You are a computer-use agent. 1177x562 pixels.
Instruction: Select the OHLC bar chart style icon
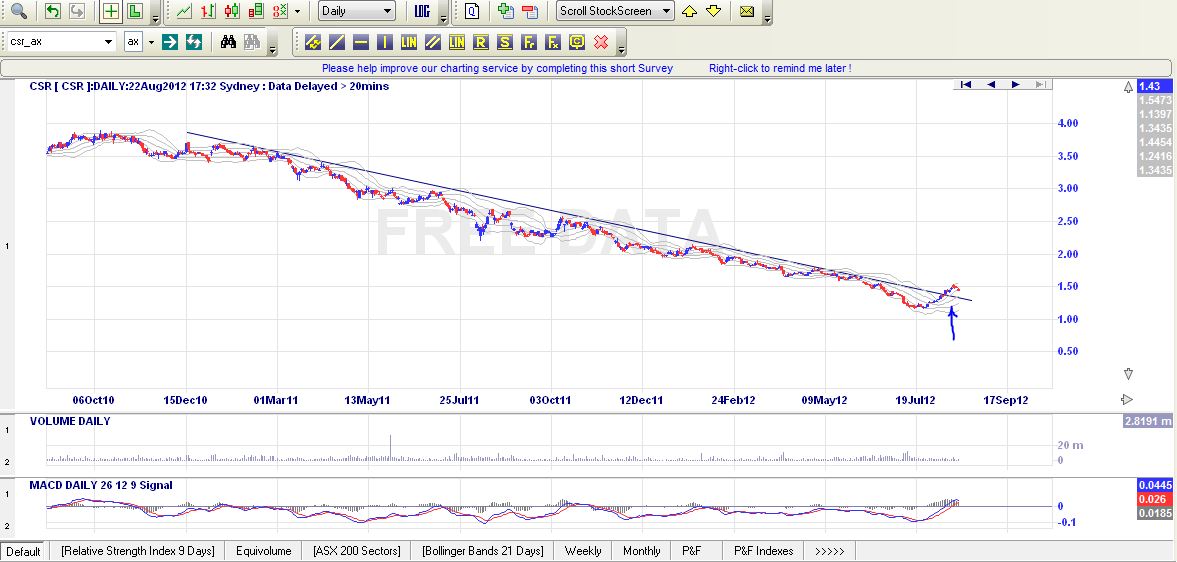[x=208, y=11]
